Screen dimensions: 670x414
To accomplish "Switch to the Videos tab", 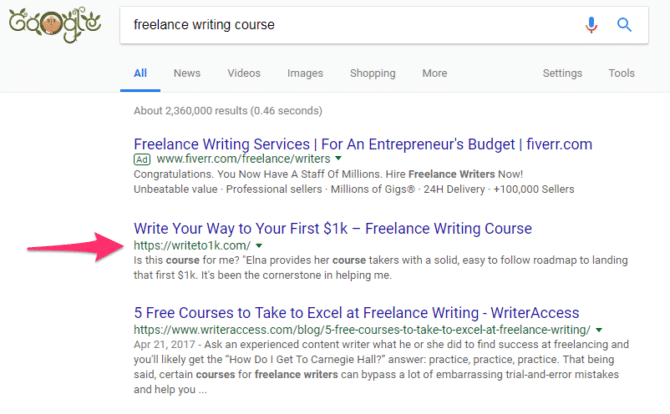I will click(x=244, y=73).
